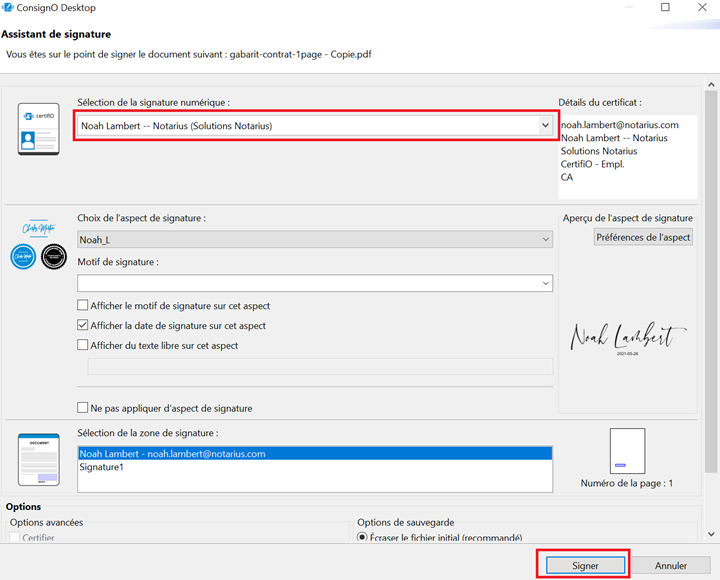Click the certifiO certificate card icon
Screen dimensions: 720x580
[38, 129]
